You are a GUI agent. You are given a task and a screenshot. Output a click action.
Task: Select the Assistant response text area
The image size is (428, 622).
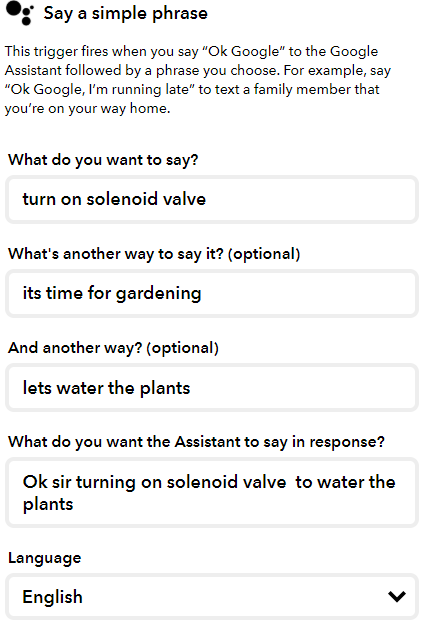[212, 493]
